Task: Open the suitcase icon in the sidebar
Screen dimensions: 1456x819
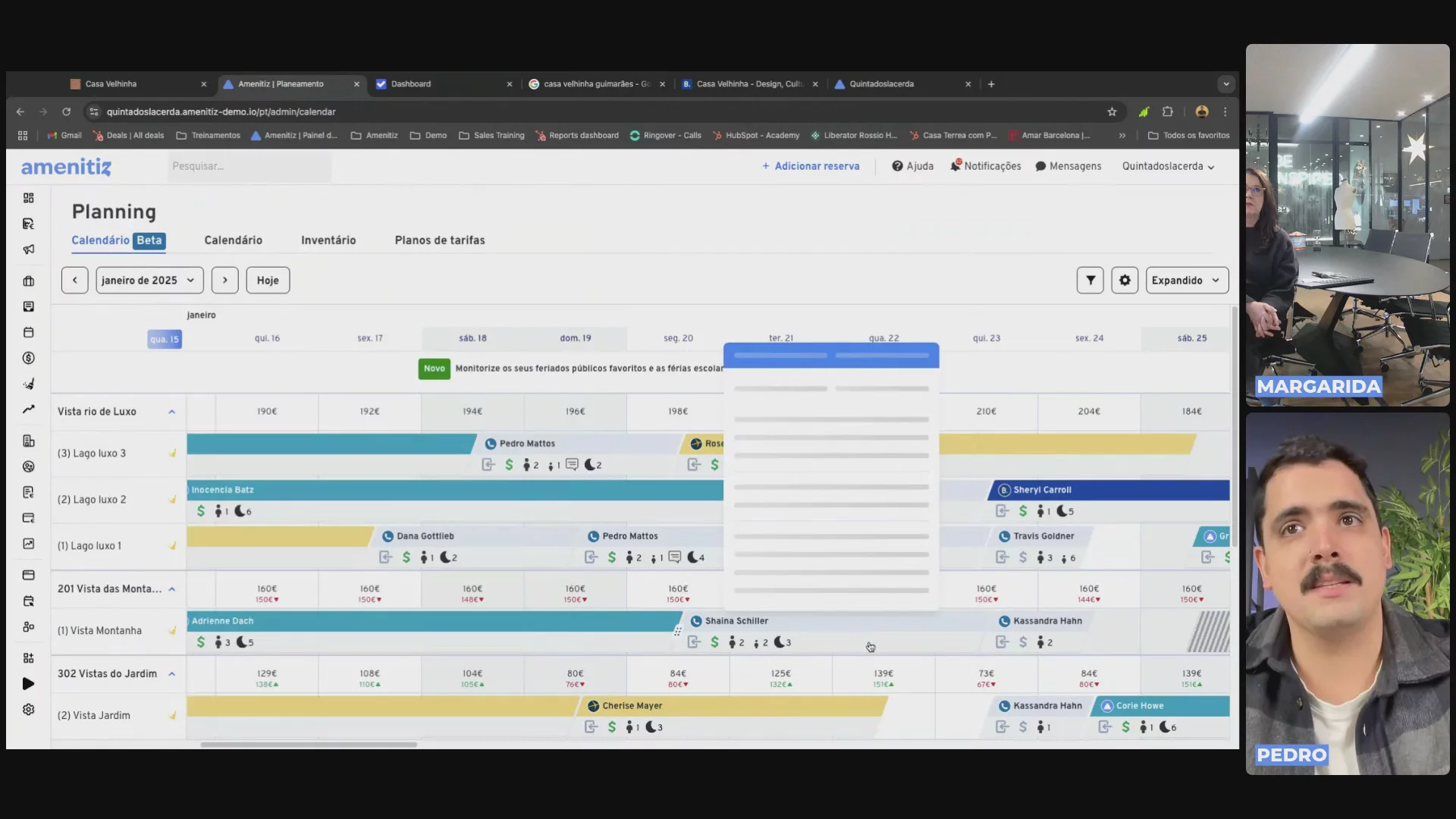Action: tap(29, 281)
